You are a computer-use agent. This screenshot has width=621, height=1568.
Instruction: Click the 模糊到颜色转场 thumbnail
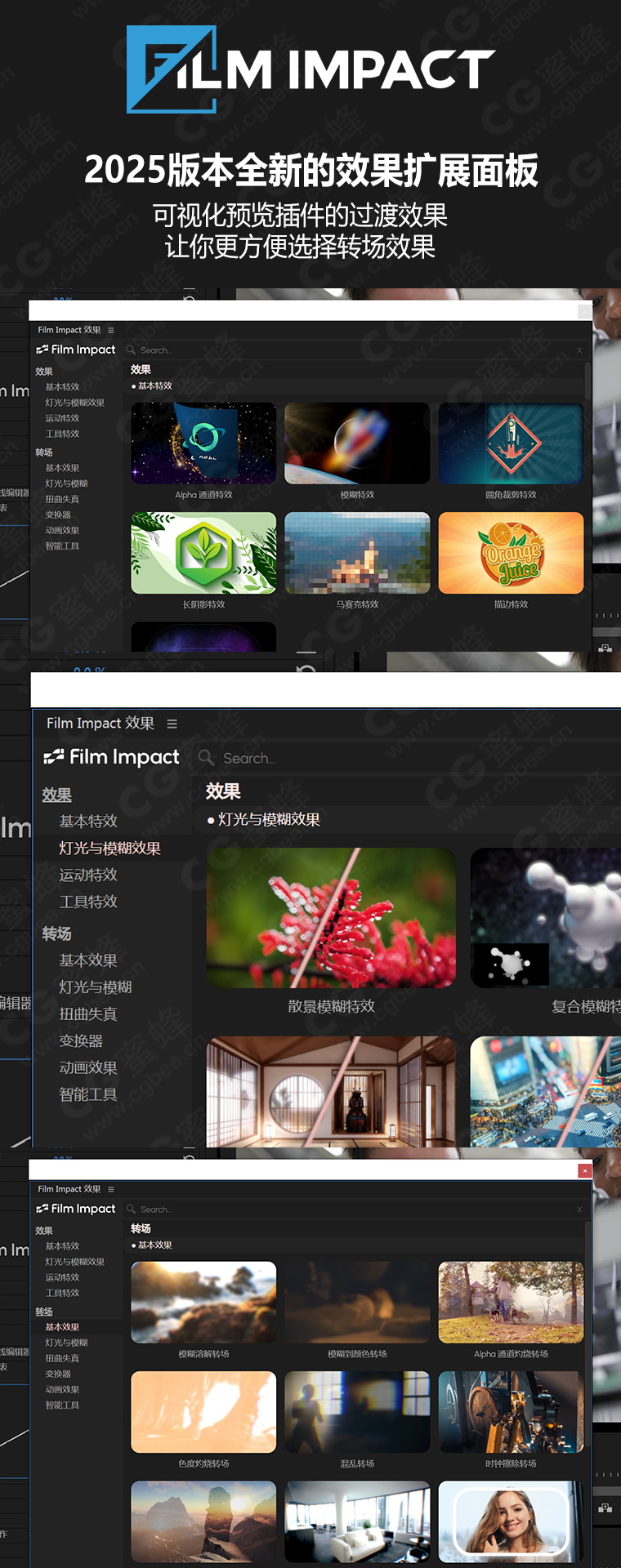click(357, 1303)
